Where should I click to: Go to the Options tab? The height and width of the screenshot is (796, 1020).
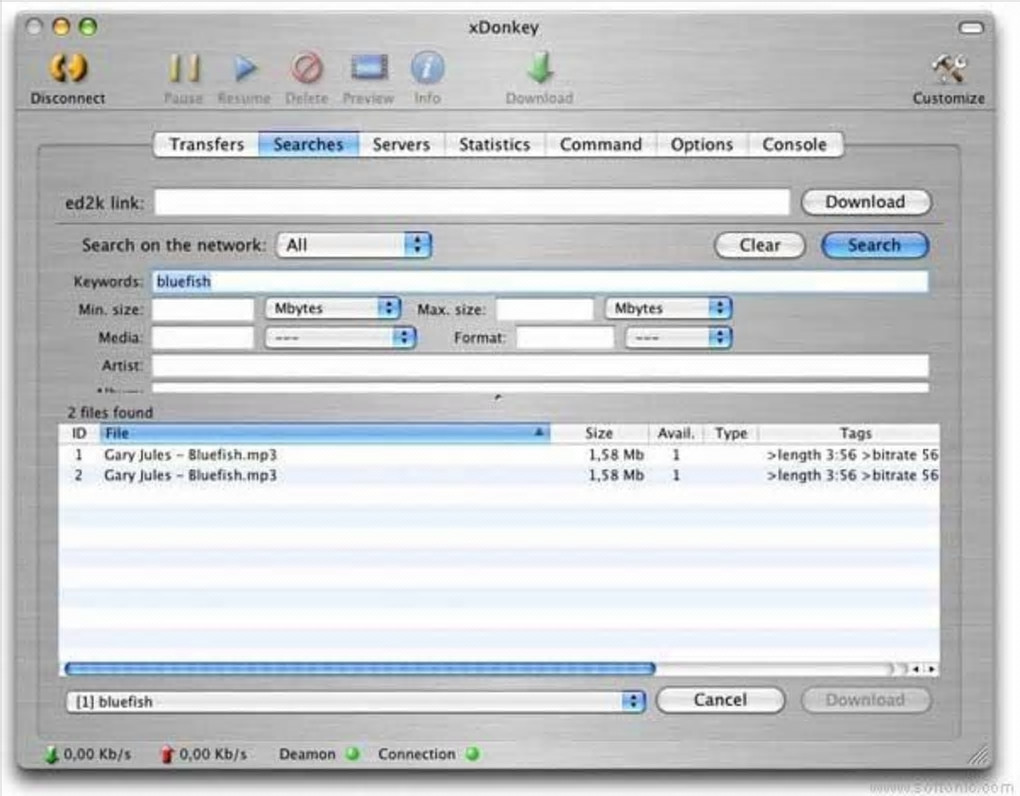pyautogui.click(x=702, y=144)
